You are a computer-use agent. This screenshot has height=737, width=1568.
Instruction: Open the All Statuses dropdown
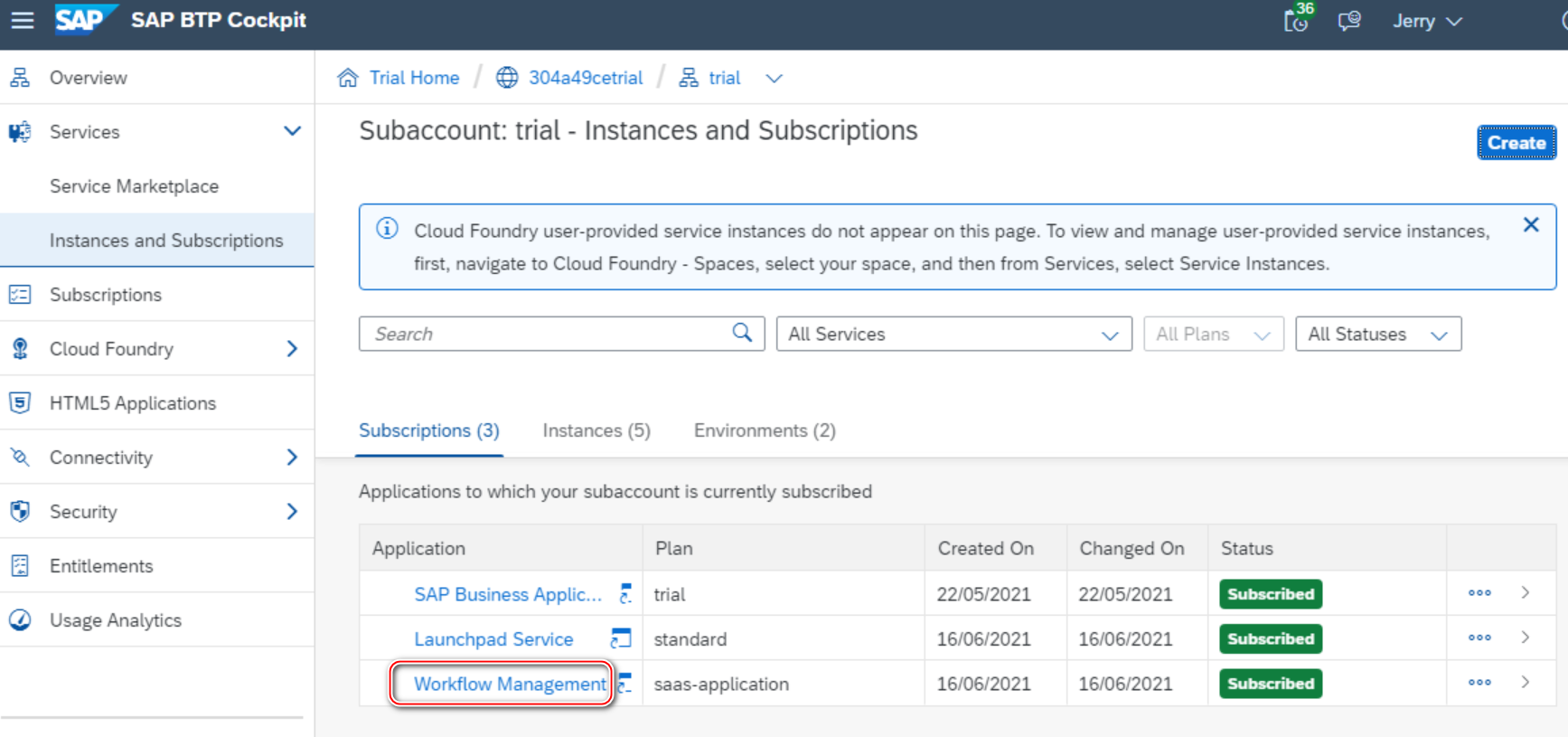click(x=1377, y=334)
